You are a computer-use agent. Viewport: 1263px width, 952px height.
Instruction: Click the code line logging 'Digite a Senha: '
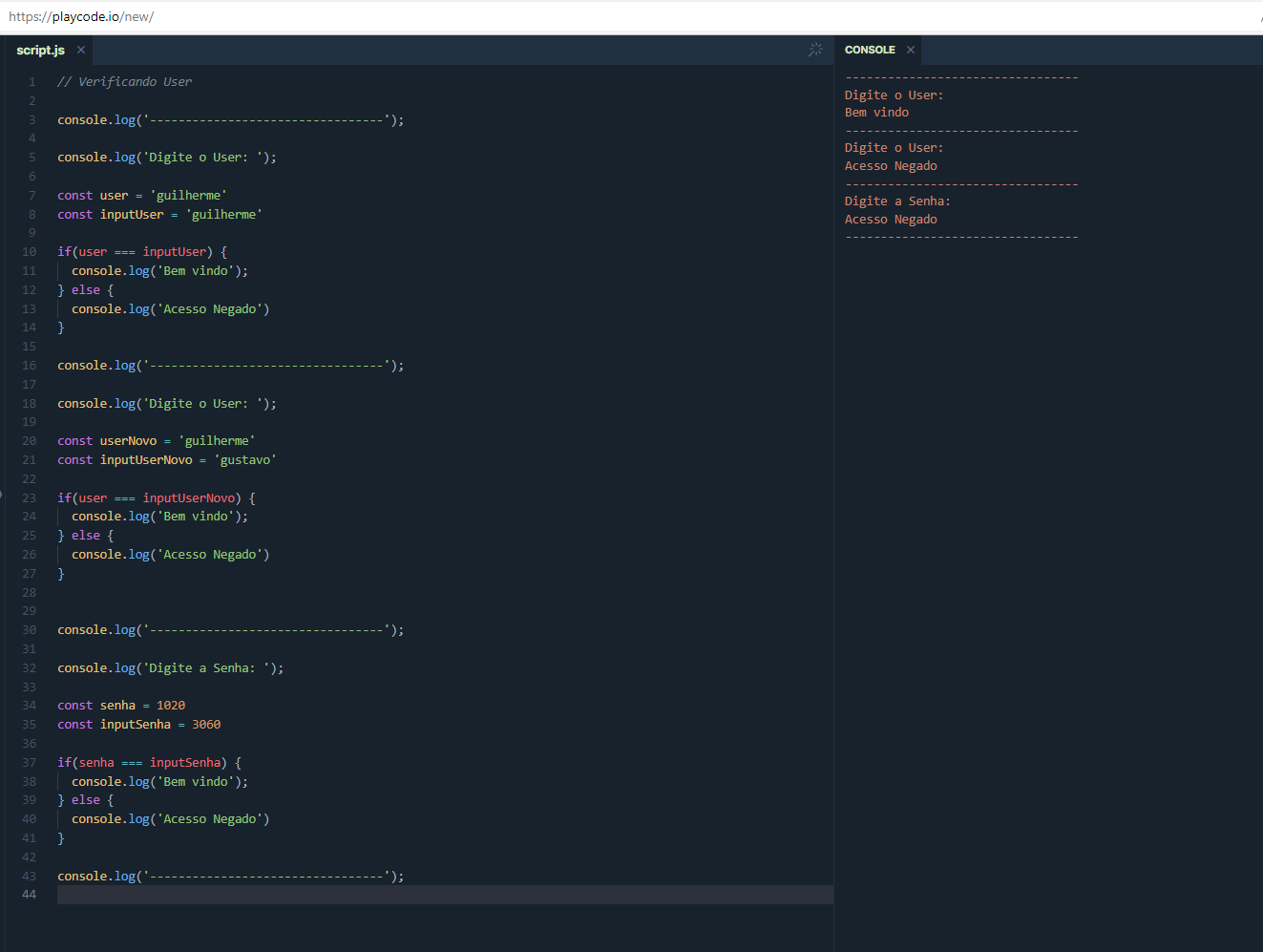click(171, 668)
